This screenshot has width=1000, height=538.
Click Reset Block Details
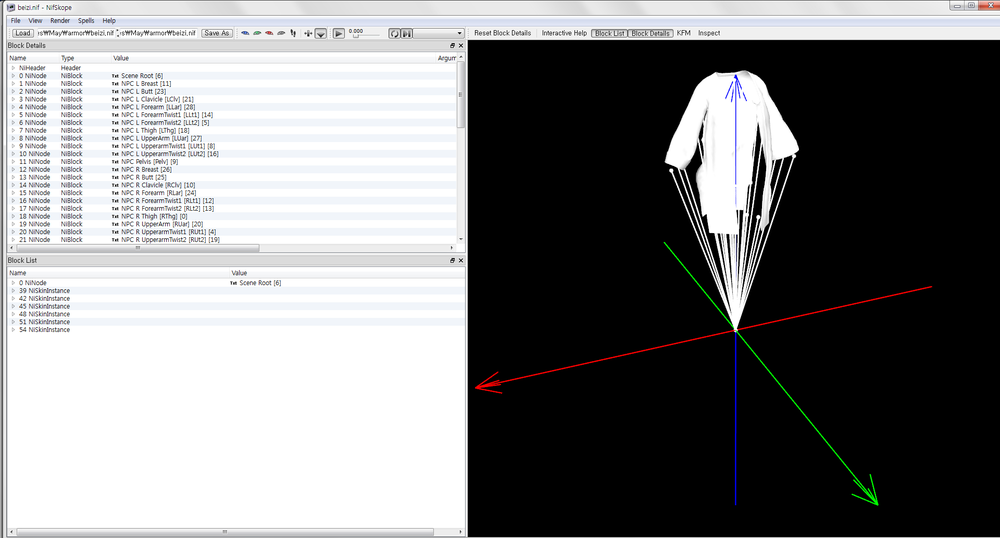click(x=503, y=33)
